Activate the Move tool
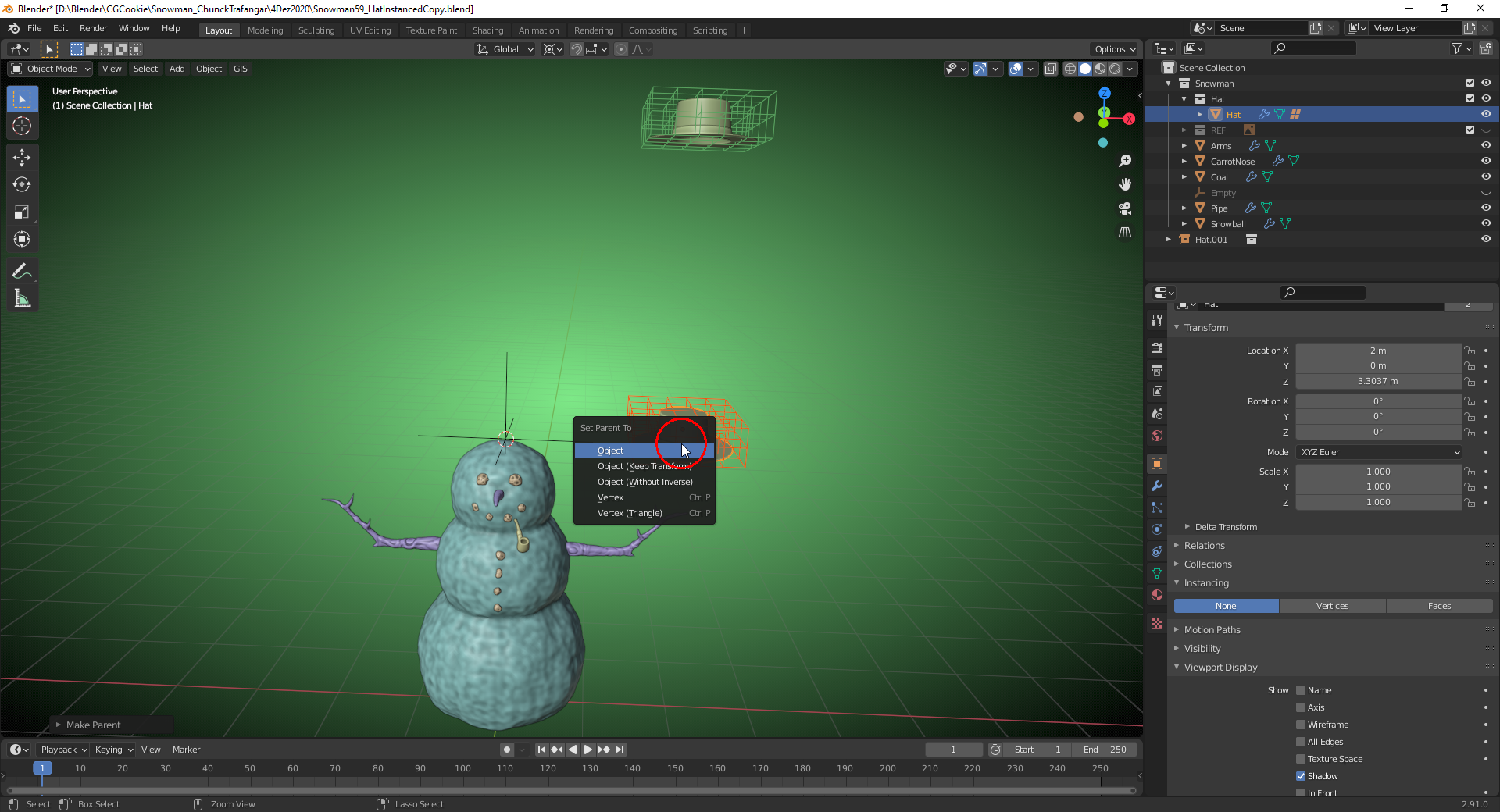 click(22, 158)
